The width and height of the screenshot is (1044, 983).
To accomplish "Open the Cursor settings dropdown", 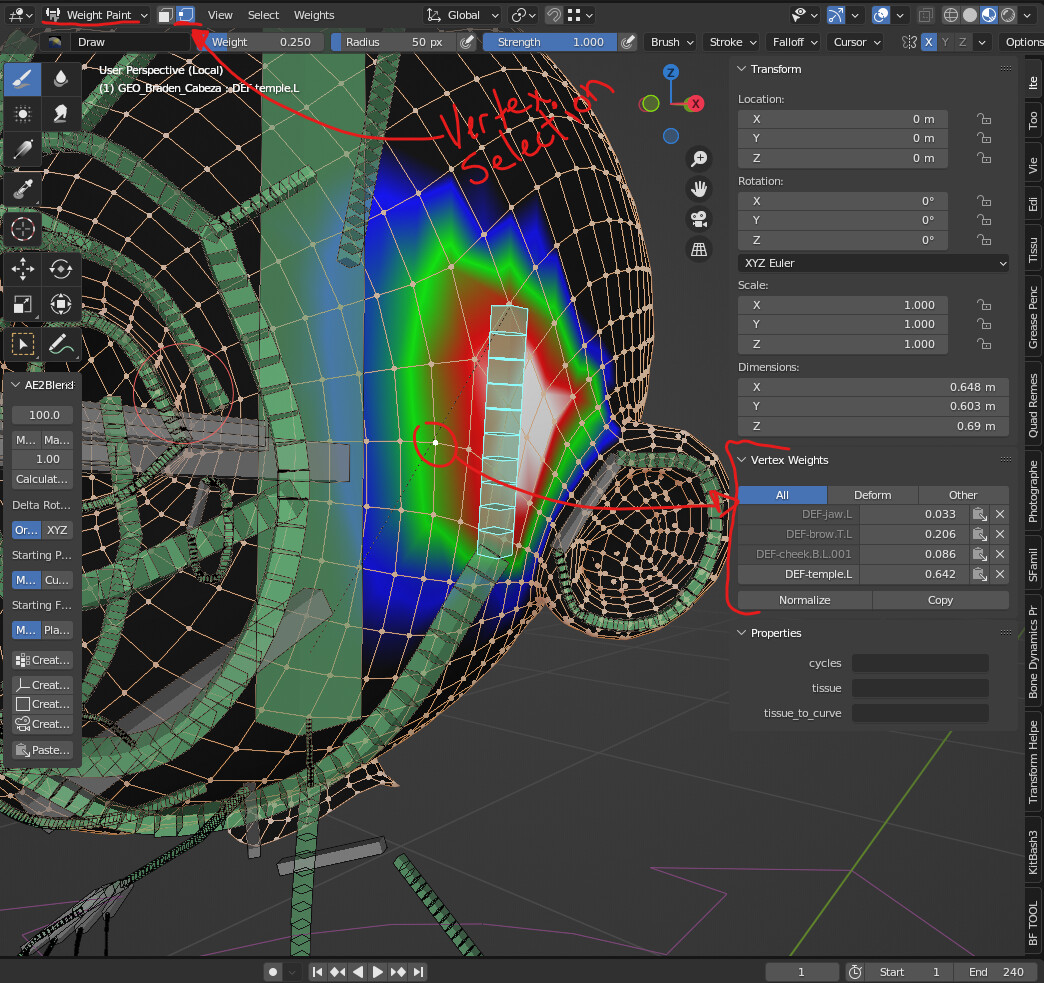I will tap(856, 42).
